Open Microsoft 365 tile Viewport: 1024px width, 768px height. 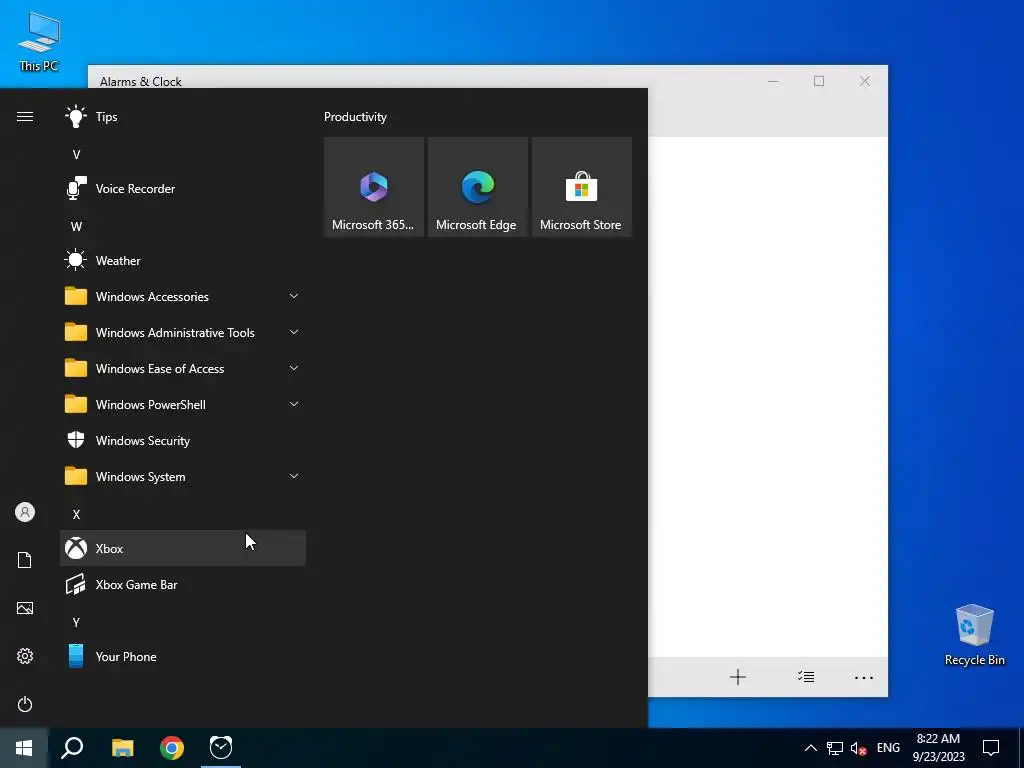(x=374, y=187)
